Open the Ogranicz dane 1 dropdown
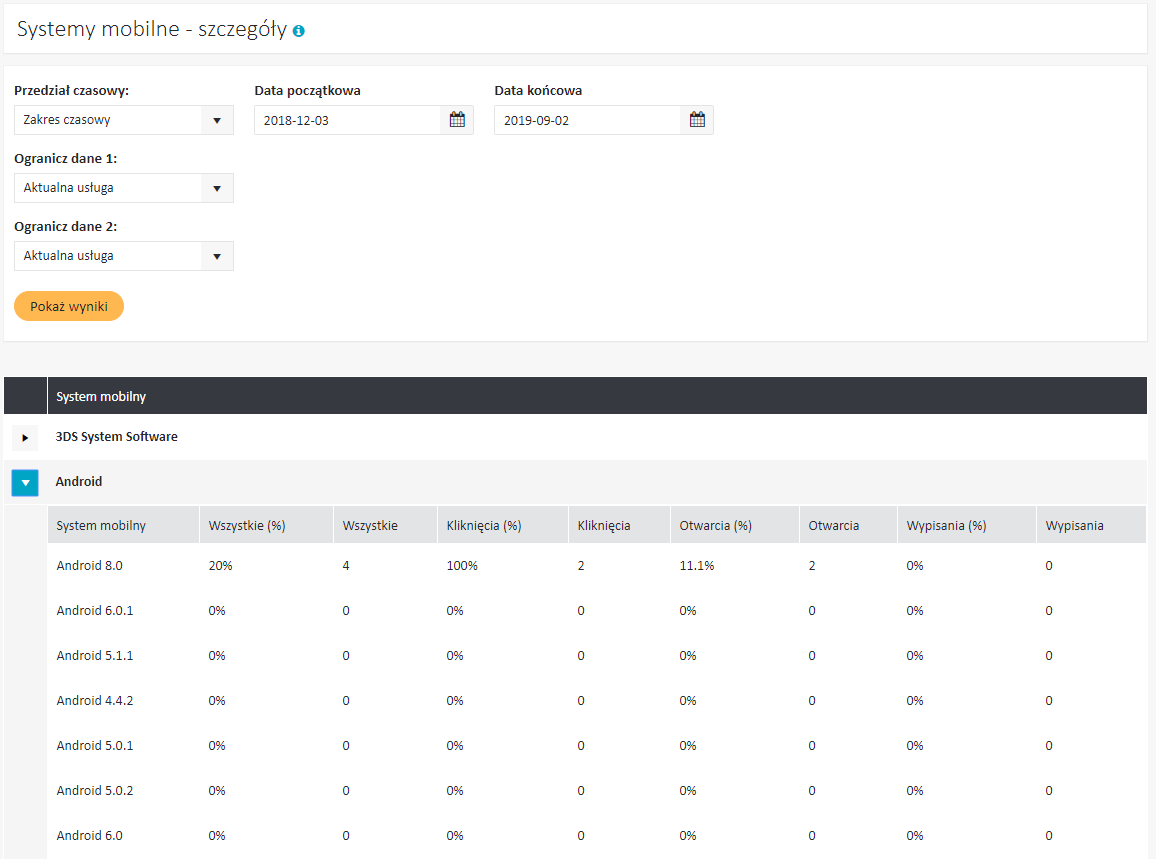 point(123,188)
